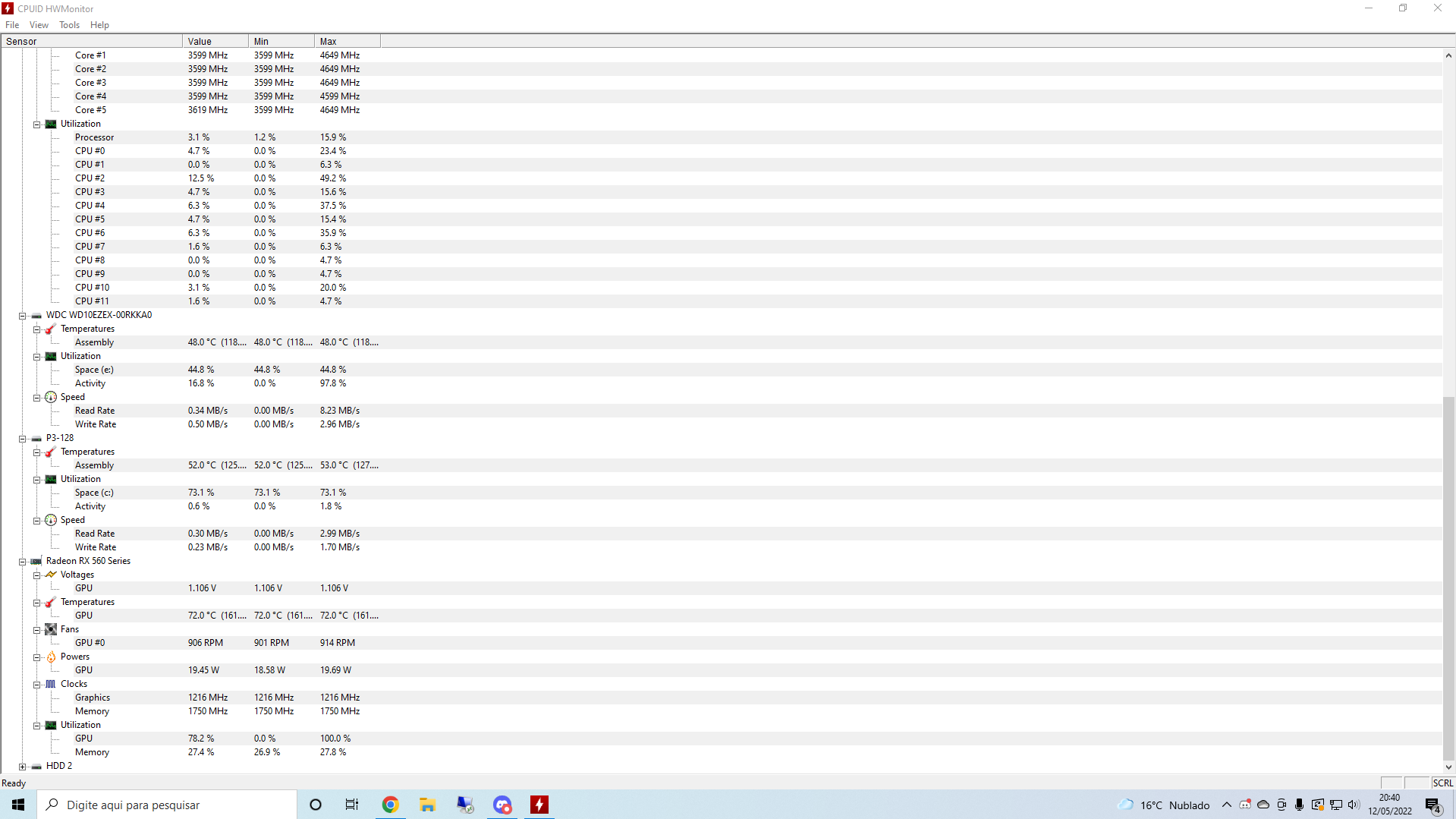The width and height of the screenshot is (1456, 819).
Task: Select the Space (c:) row
Action: coord(721,493)
